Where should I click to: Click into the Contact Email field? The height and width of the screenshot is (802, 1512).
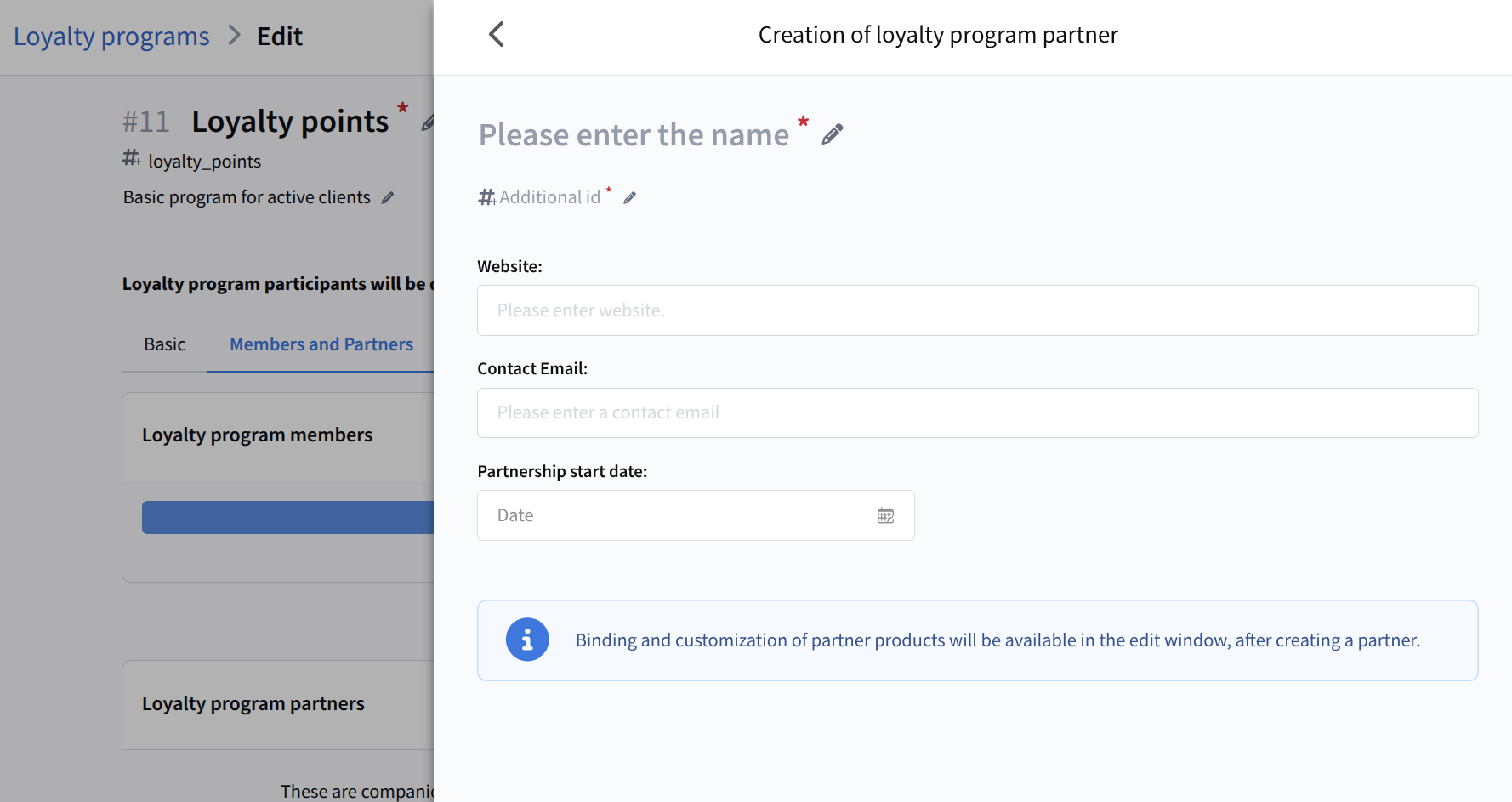[977, 413]
